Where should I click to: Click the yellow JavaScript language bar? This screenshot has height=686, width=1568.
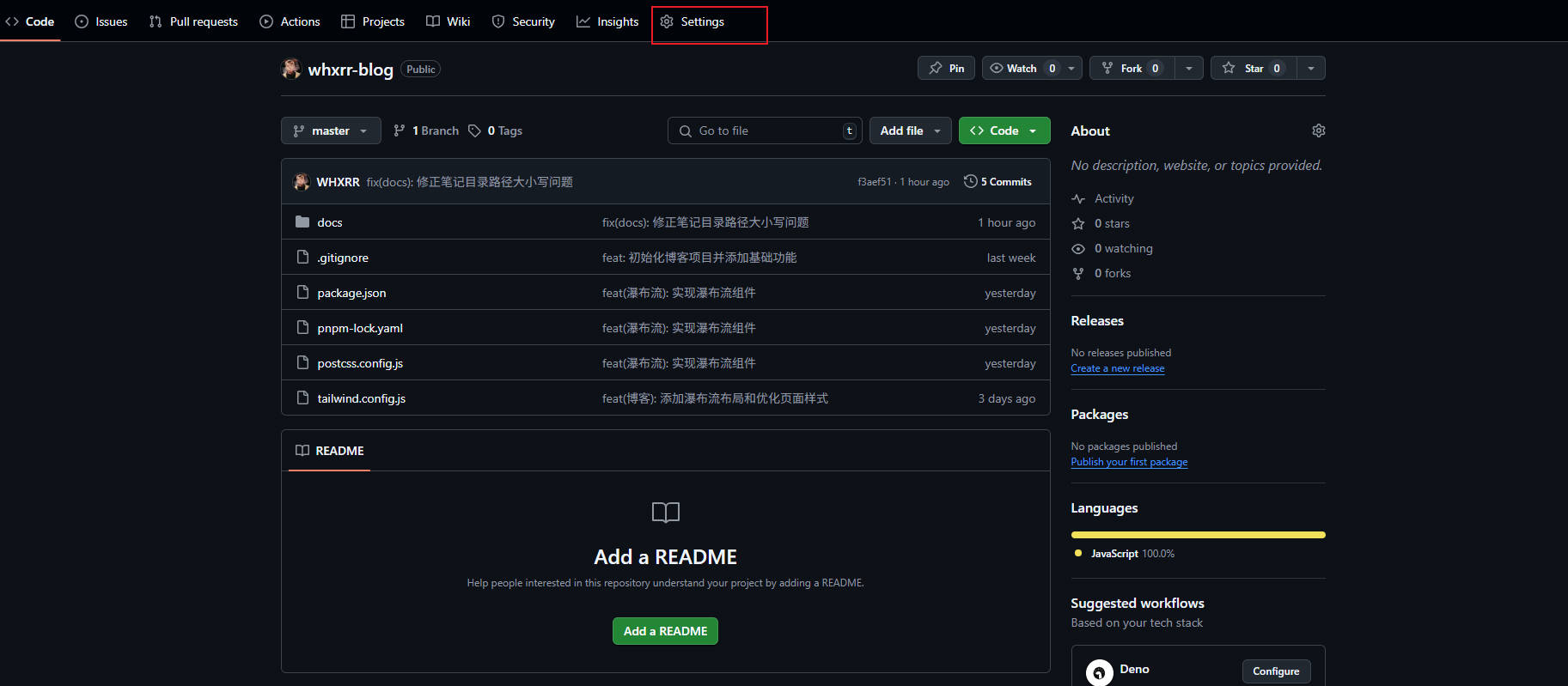pos(1198,535)
